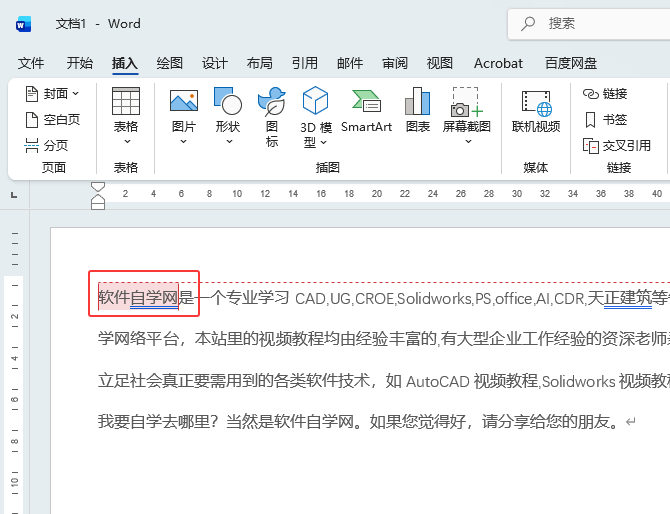Screen dimensions: 670x514
Task: Click the text 我要自学去哪里 in document
Action: 154,422
